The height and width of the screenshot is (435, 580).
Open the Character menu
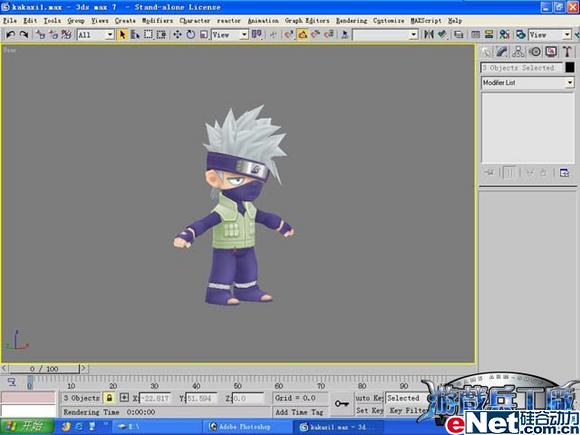pyautogui.click(x=195, y=21)
